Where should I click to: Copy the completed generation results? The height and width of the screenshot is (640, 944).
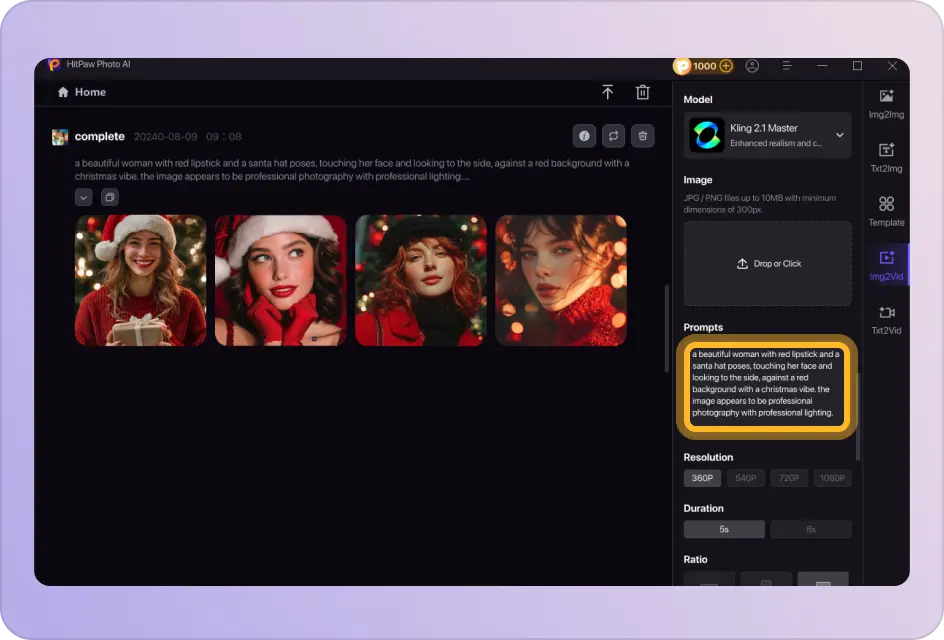tap(108, 197)
